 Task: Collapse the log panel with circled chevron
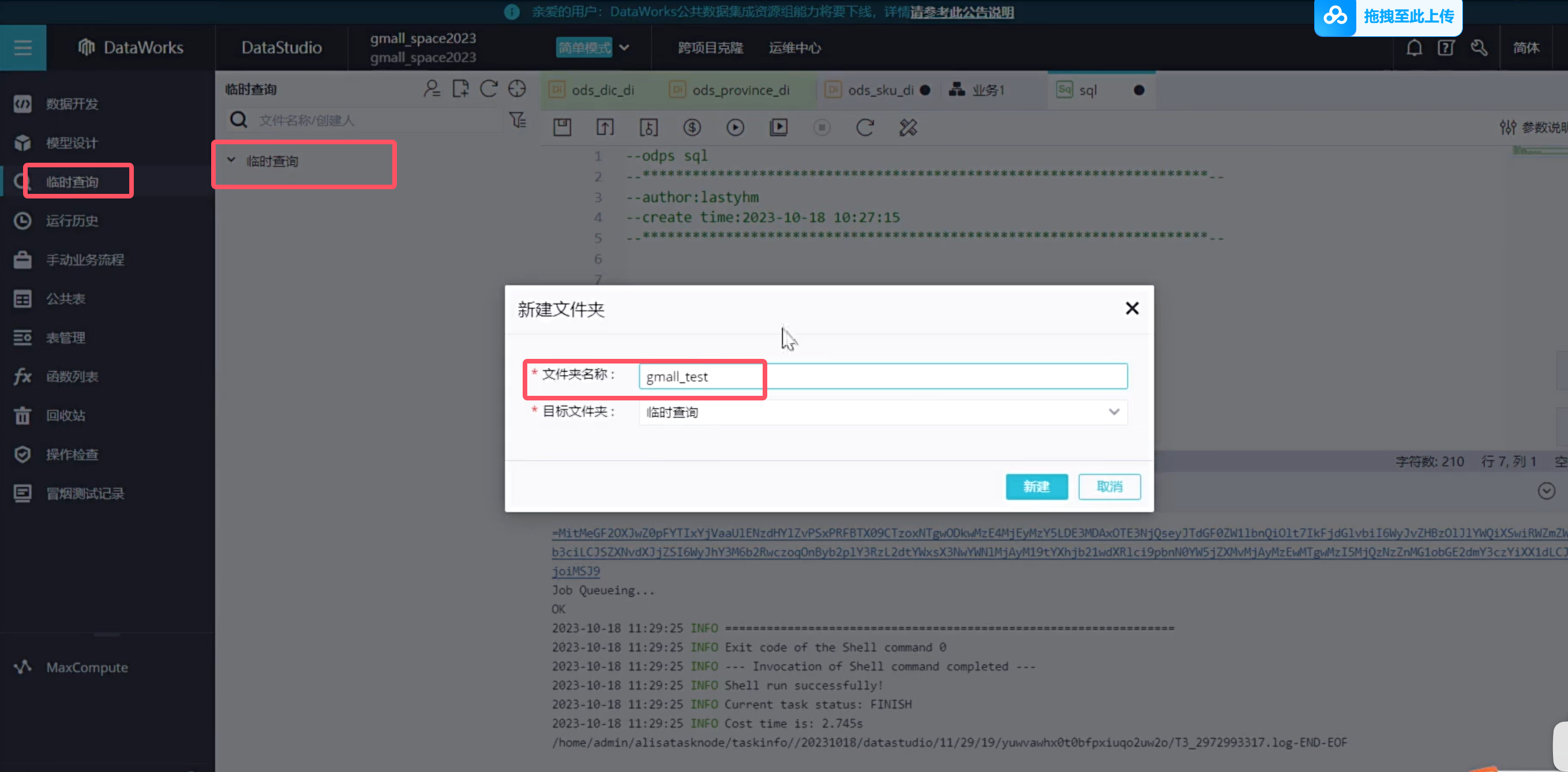coord(1546,490)
